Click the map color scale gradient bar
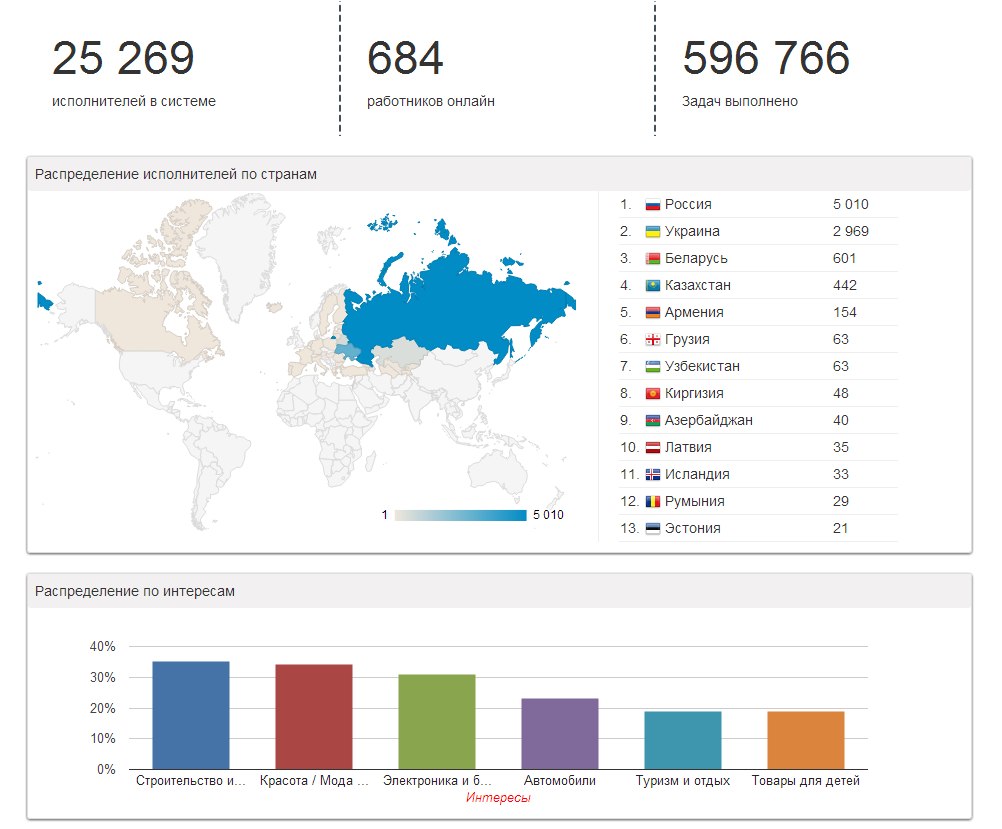 [x=460, y=515]
